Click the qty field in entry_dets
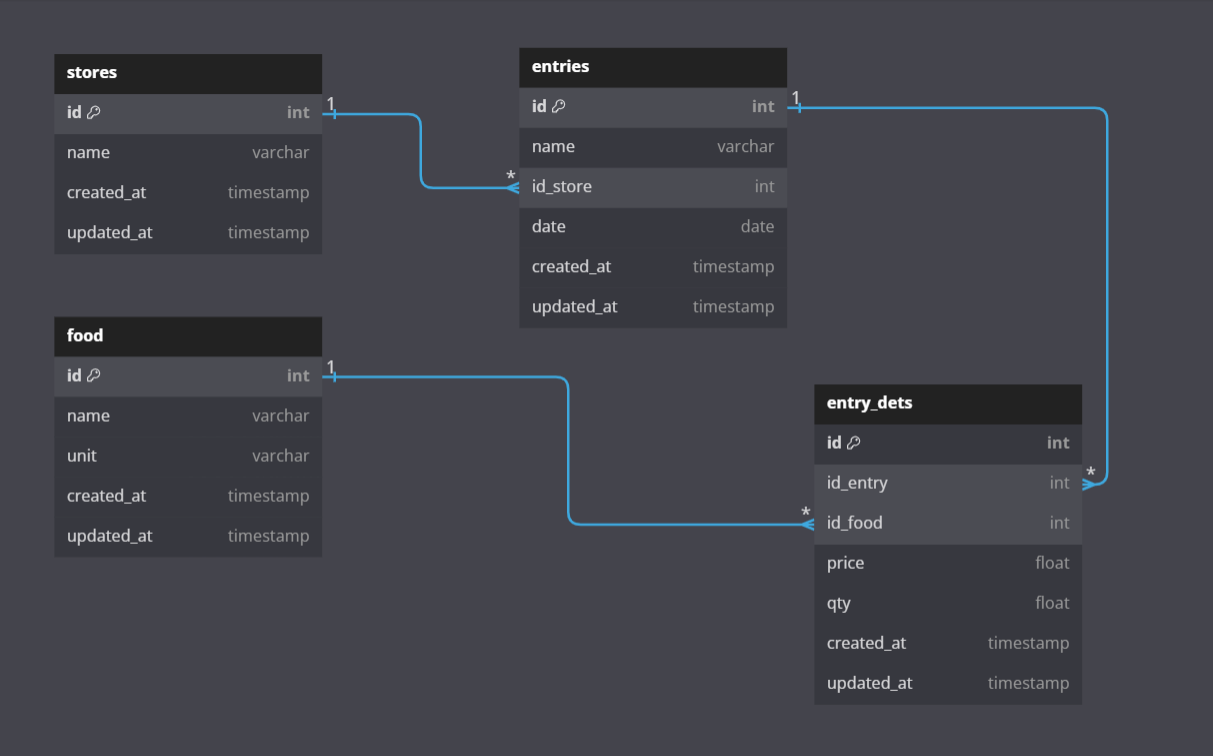The image size is (1213, 756). click(947, 602)
